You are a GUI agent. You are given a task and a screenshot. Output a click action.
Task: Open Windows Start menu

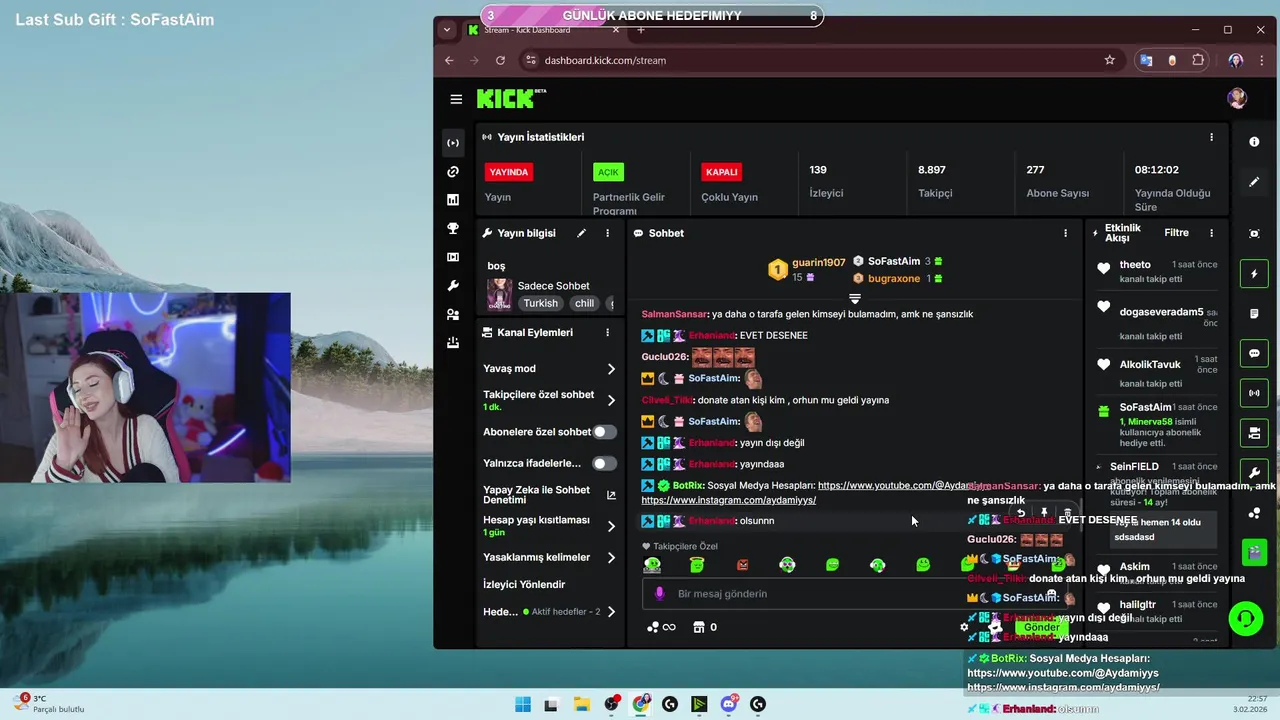point(522,704)
